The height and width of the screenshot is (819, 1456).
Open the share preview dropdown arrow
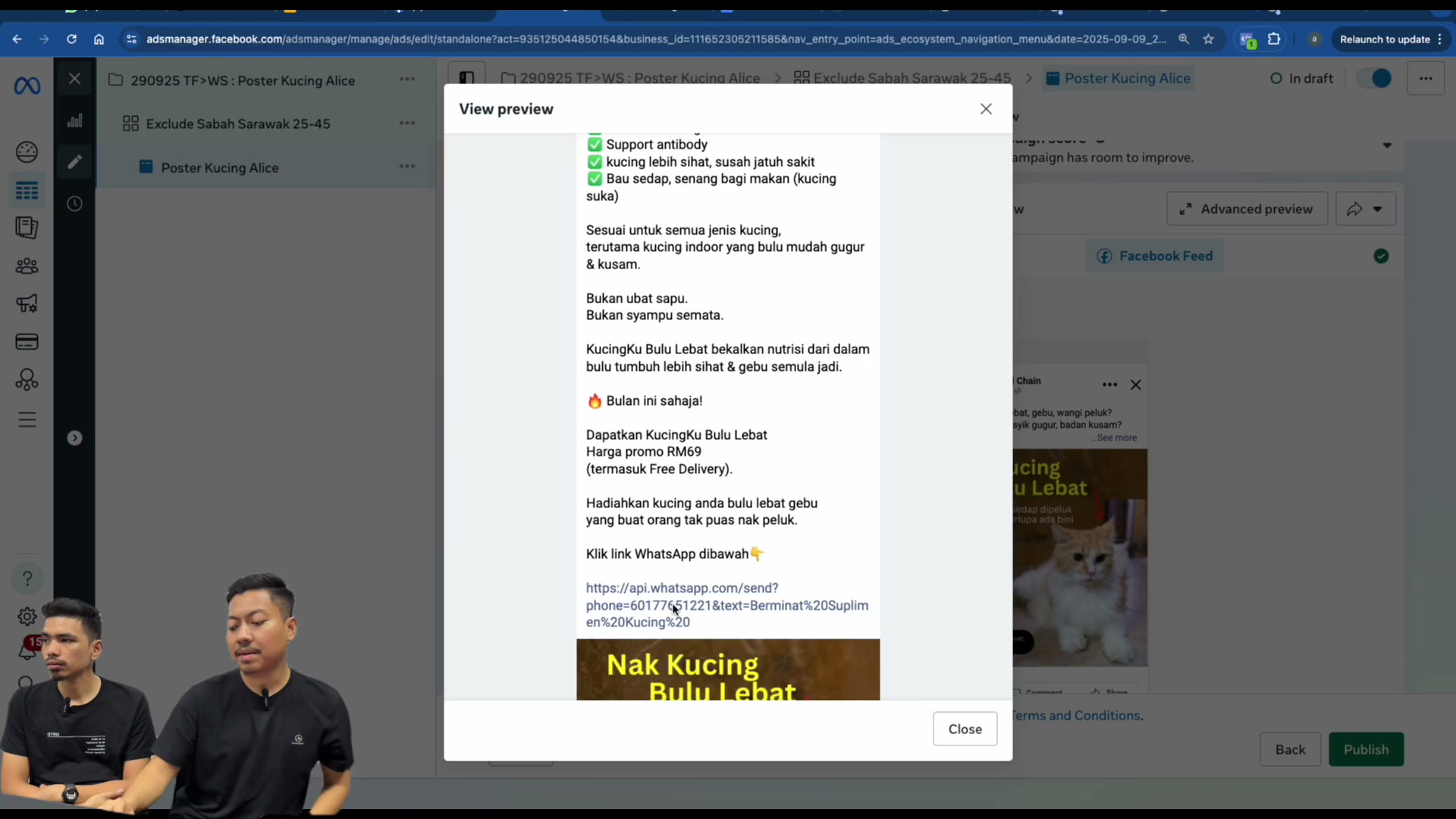click(x=1378, y=209)
